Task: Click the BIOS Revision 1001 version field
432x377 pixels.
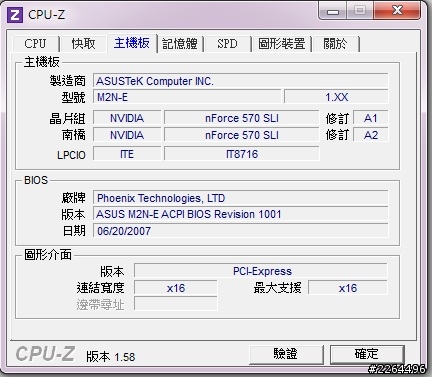Action: coord(240,214)
